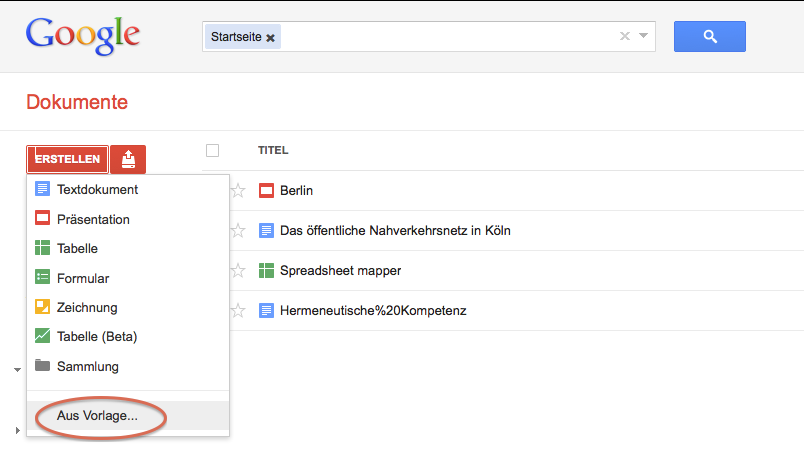Sort by the TITEL column header

coord(273,151)
